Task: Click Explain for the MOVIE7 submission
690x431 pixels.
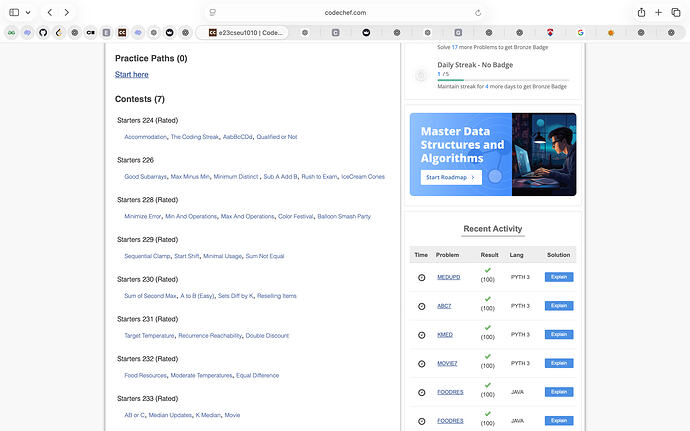Action: (559, 363)
